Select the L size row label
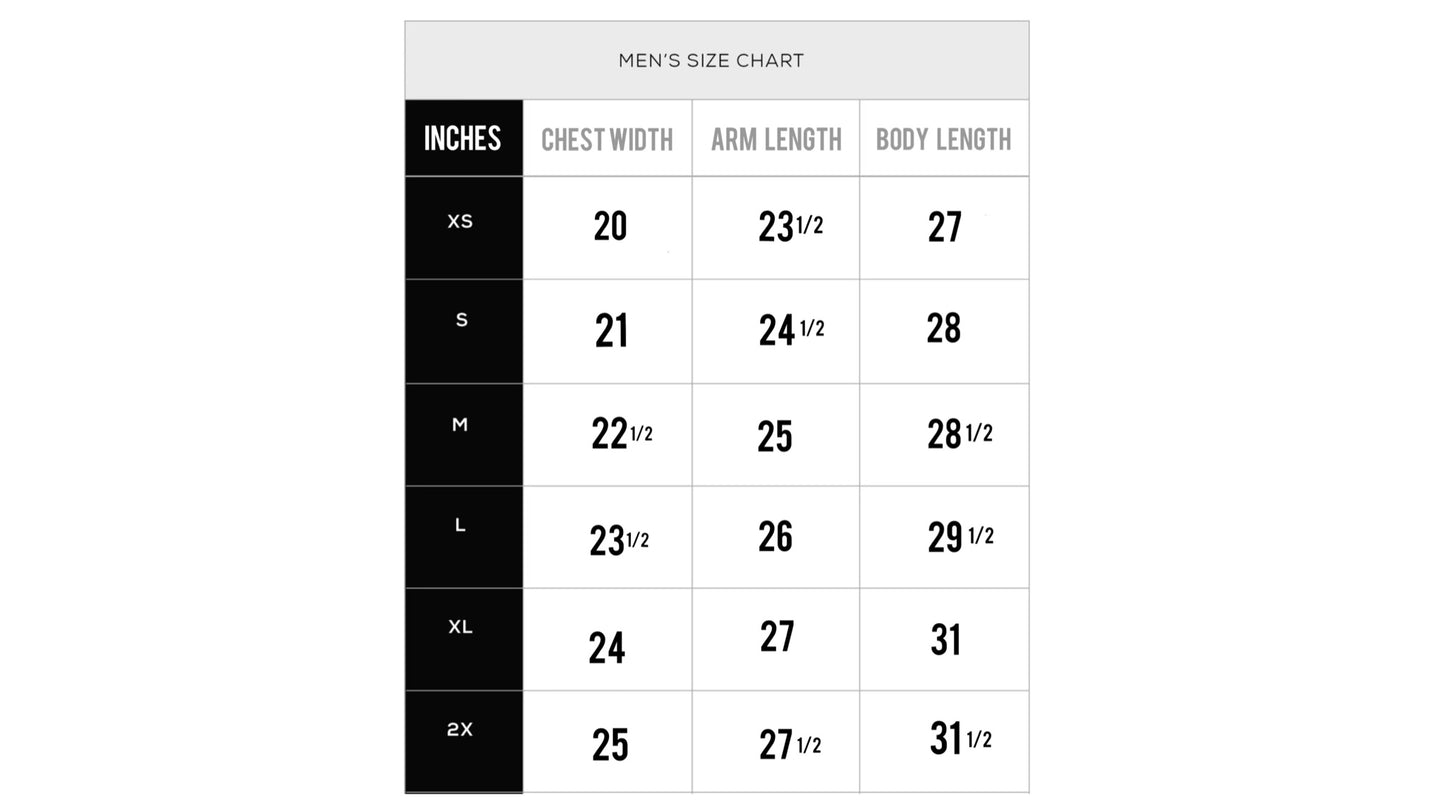The height and width of the screenshot is (812, 1445). (460, 525)
